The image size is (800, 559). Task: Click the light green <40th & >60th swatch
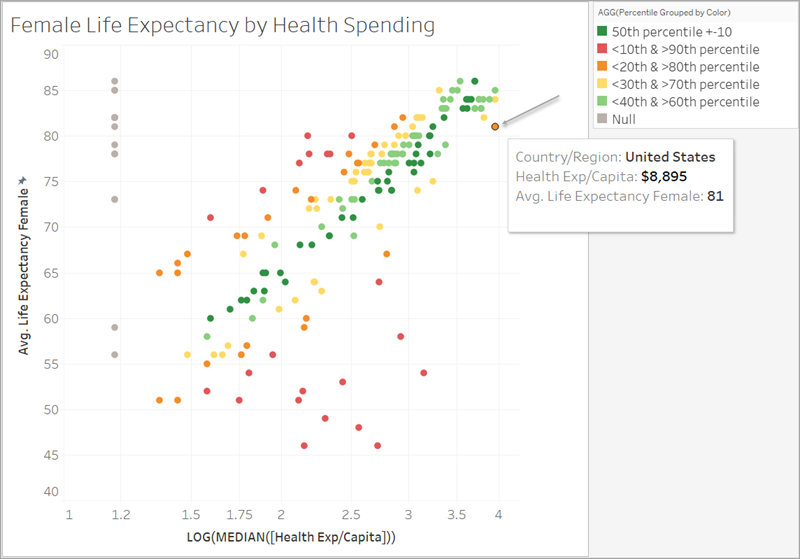602,100
